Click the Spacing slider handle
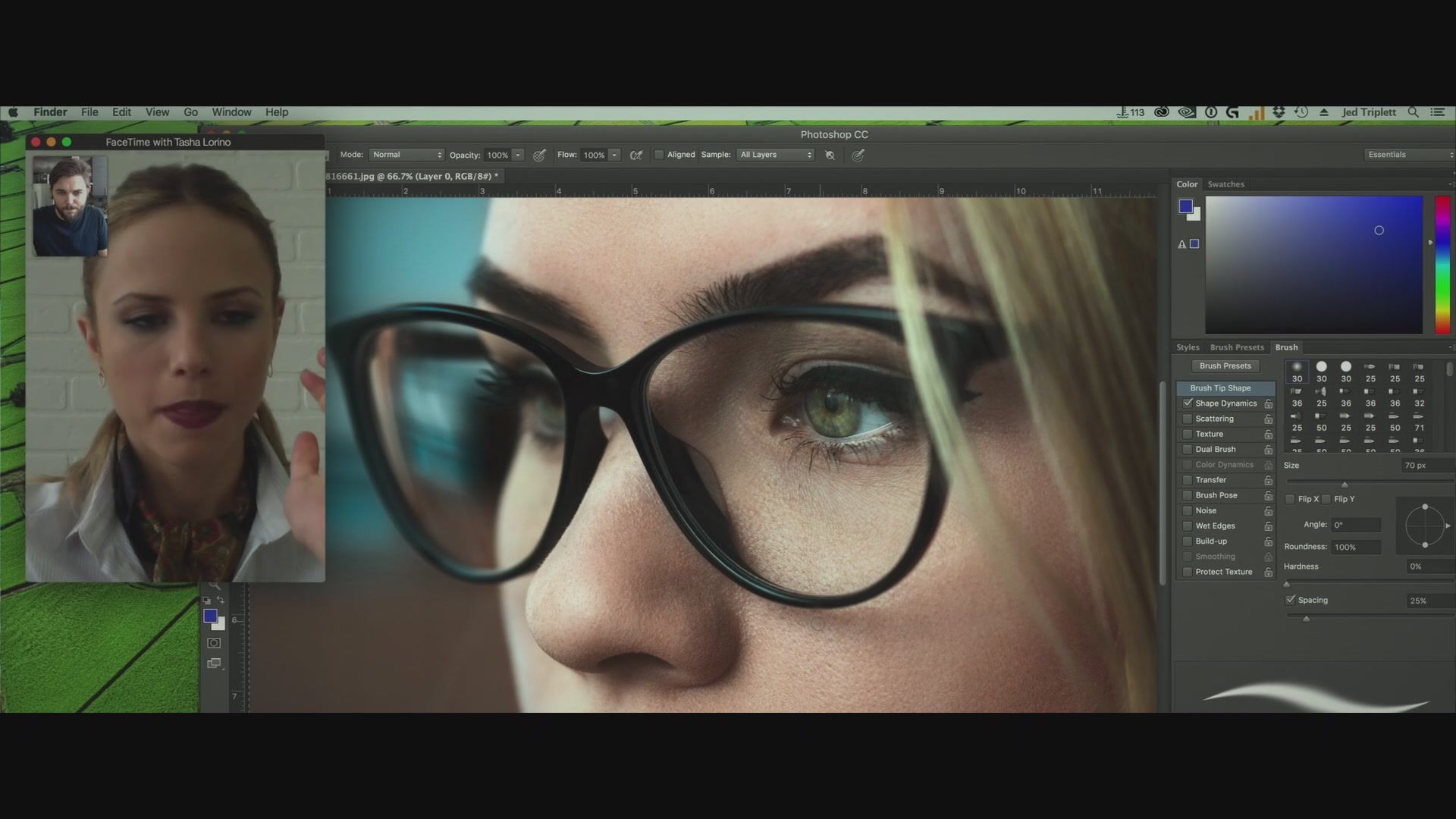The height and width of the screenshot is (819, 1456). point(1306,619)
